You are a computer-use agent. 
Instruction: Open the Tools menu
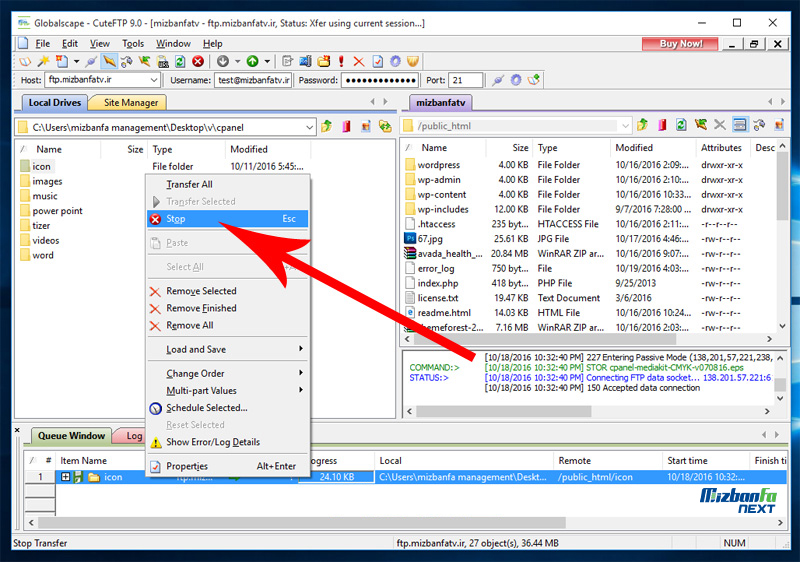point(133,44)
